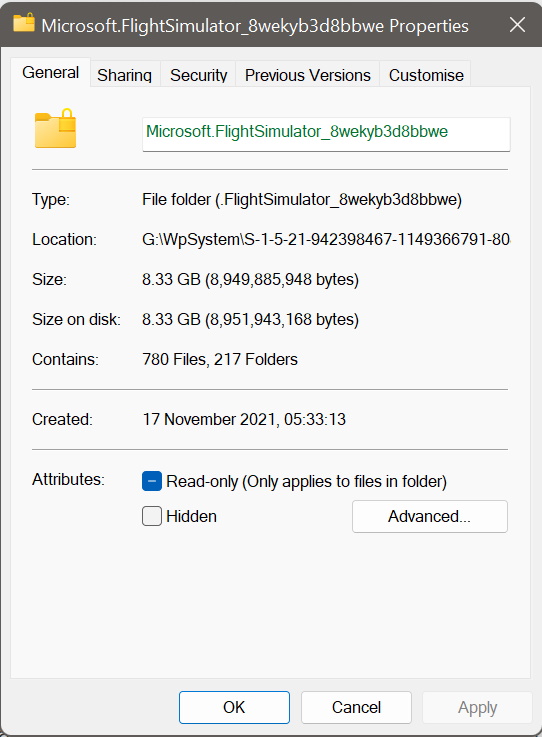Screen dimensions: 542x737
Task: Click the Contains label
Action: (65, 360)
